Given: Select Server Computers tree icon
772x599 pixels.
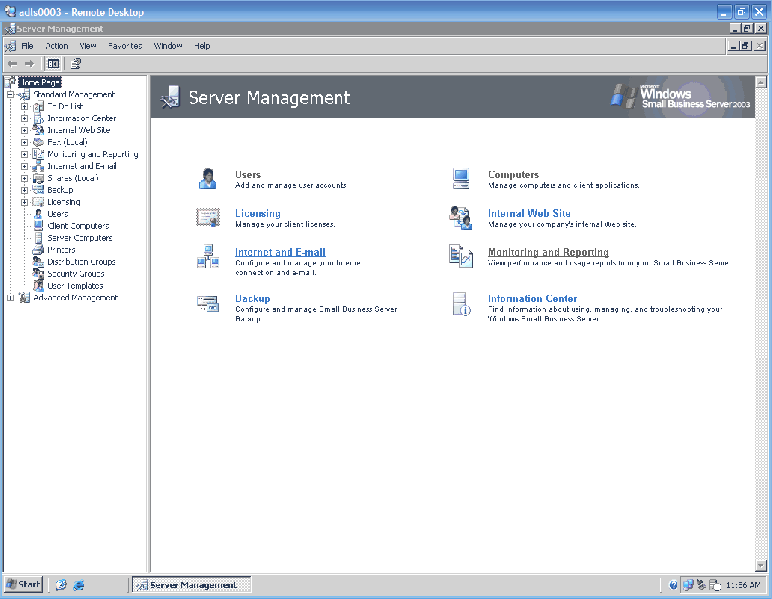Looking at the screenshot, I should pyautogui.click(x=38, y=238).
